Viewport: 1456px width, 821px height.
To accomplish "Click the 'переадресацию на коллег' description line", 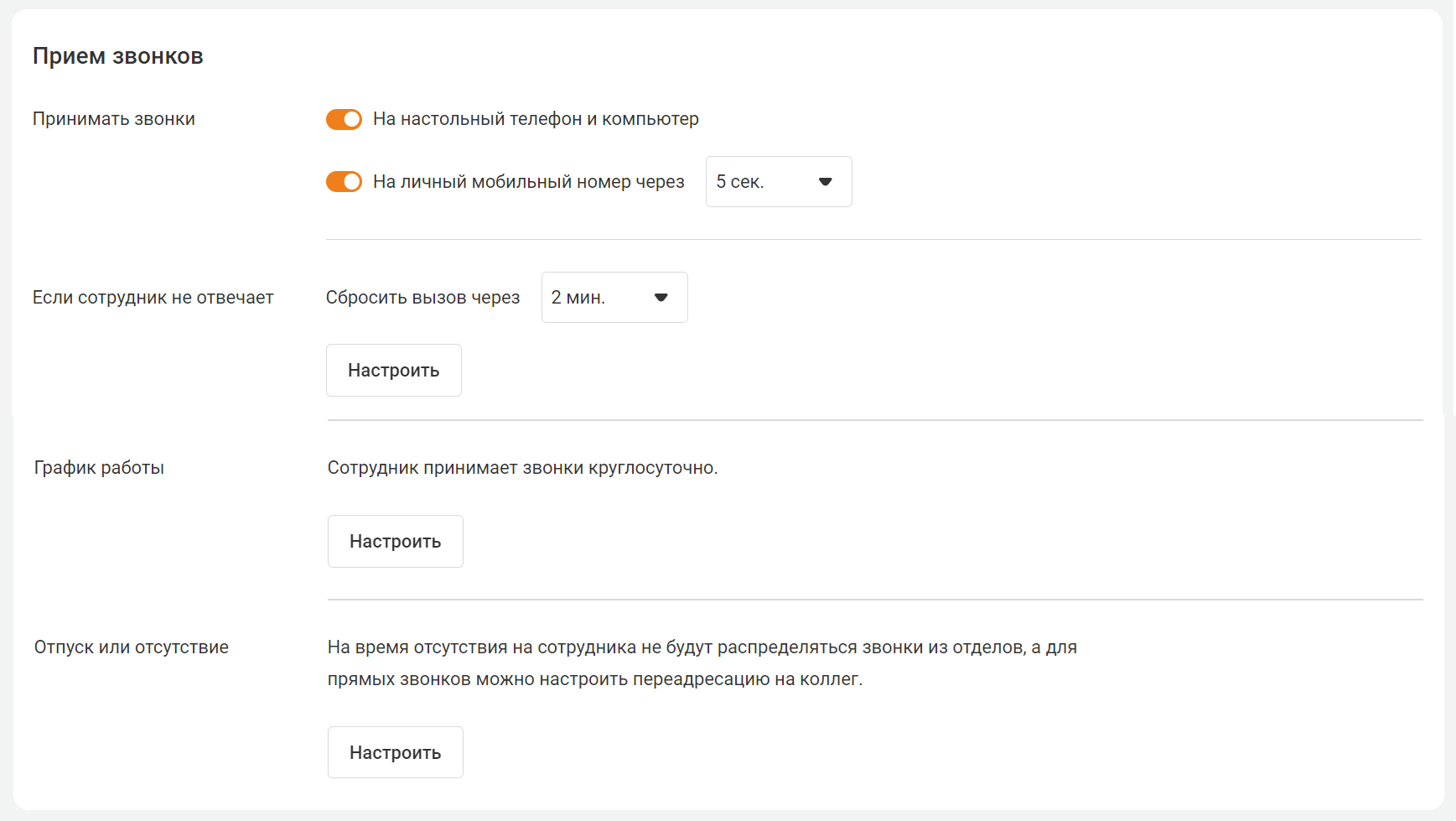I will pyautogui.click(x=594, y=679).
